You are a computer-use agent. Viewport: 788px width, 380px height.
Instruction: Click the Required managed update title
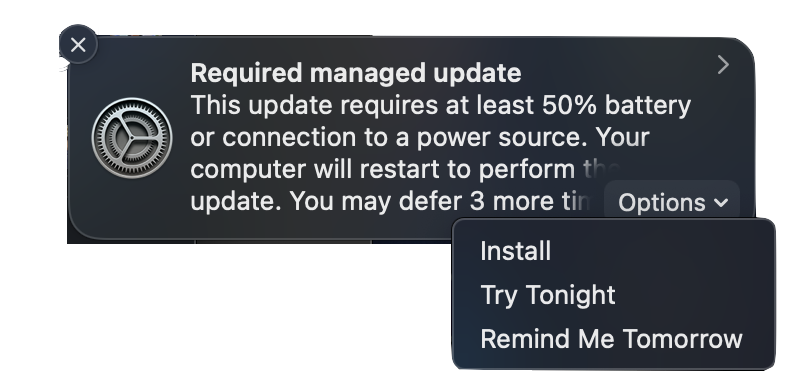tap(356, 73)
